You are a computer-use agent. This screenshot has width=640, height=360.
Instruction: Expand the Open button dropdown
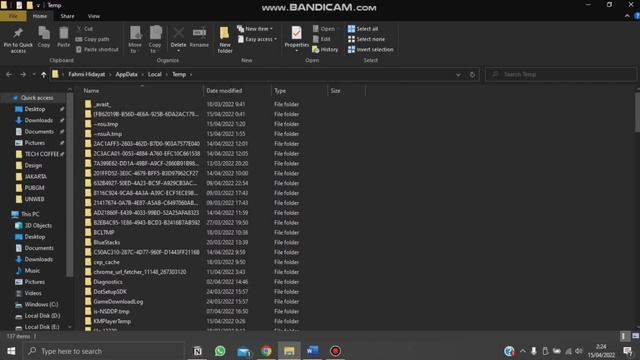(x=338, y=29)
